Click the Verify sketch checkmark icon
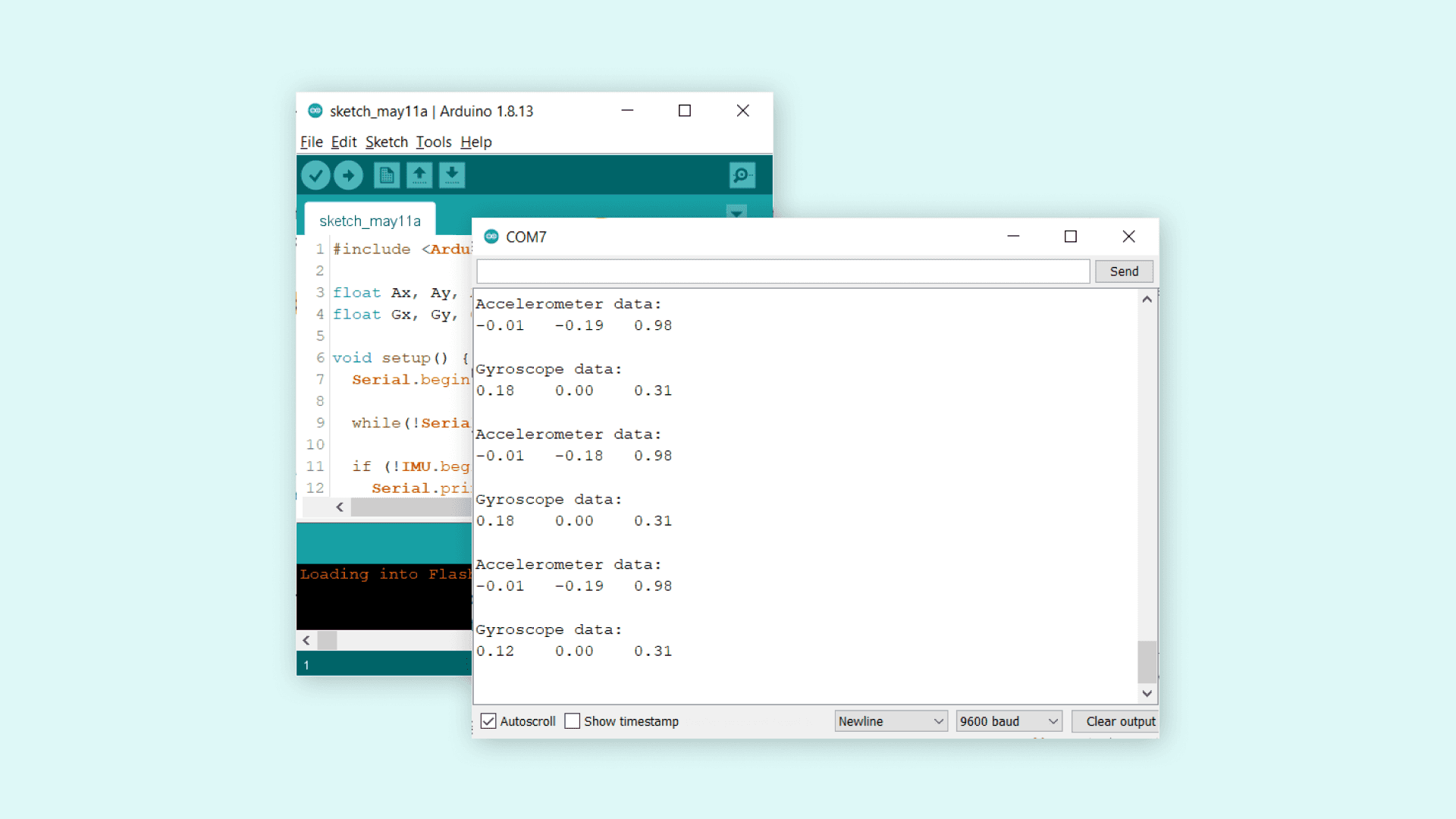Screen dimensions: 1456x819 pyautogui.click(x=315, y=176)
